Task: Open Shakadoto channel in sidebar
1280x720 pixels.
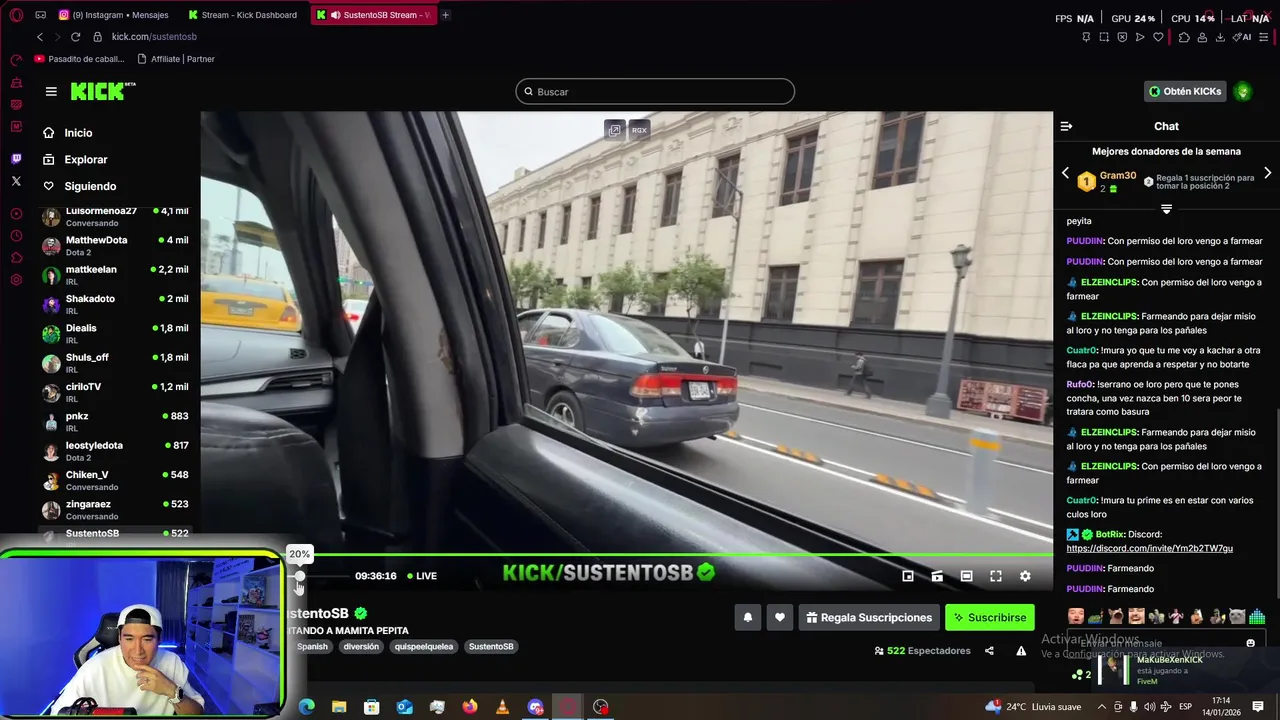Action: [115, 304]
